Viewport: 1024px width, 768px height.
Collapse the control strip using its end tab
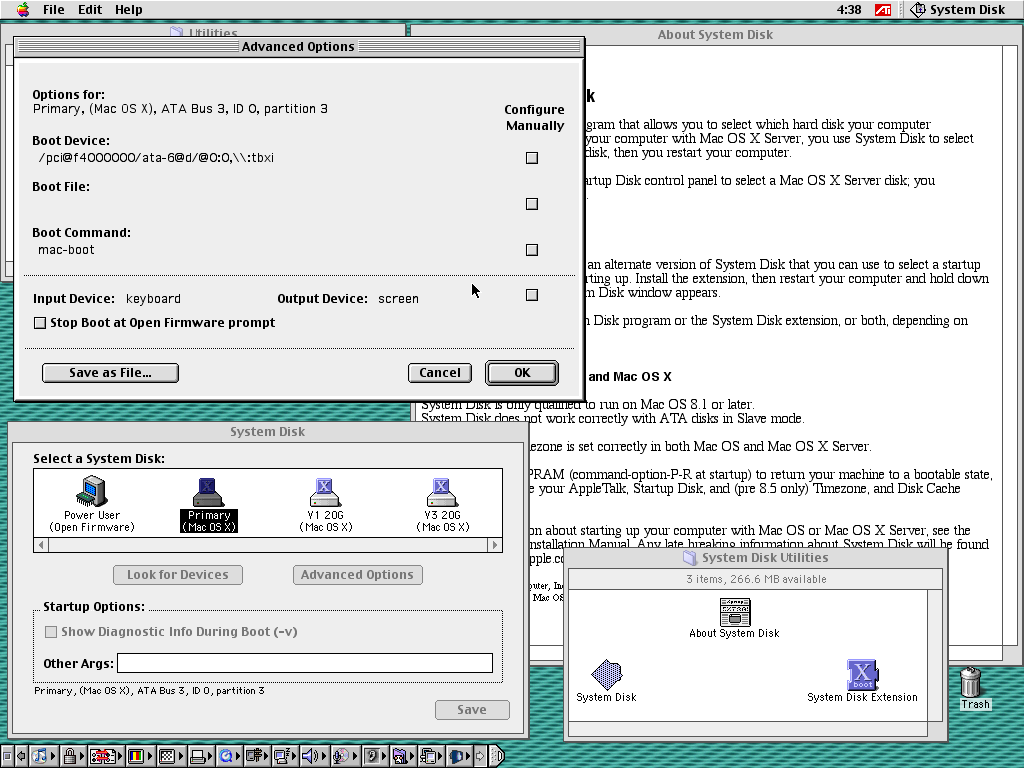click(497, 756)
